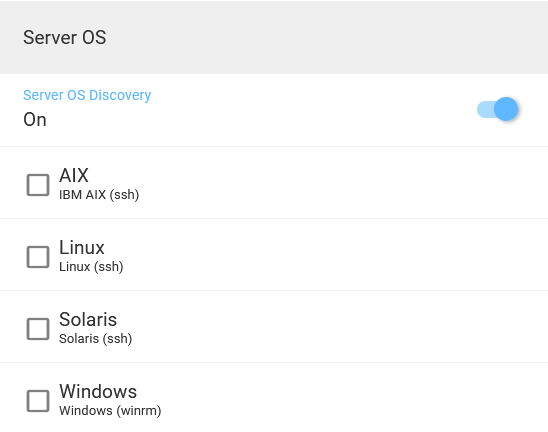
Task: Click empty area of the Linux row
Action: click(342, 255)
